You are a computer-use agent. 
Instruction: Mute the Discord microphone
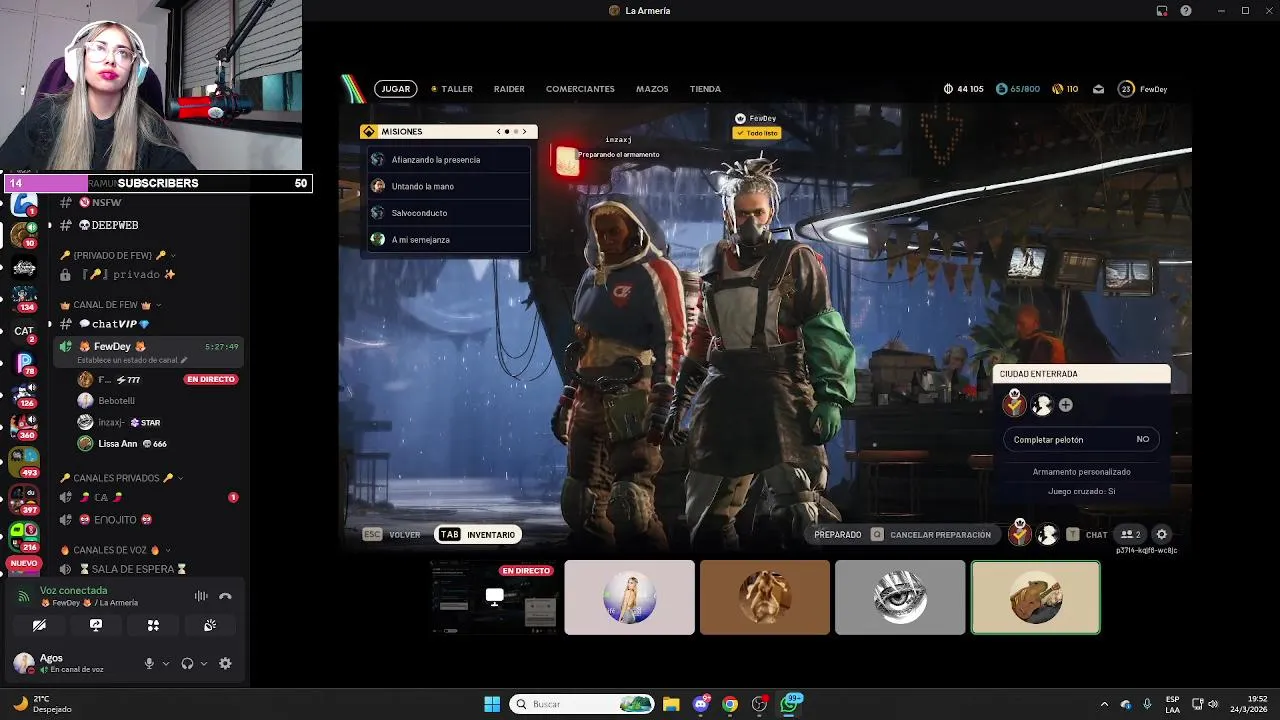pos(149,663)
